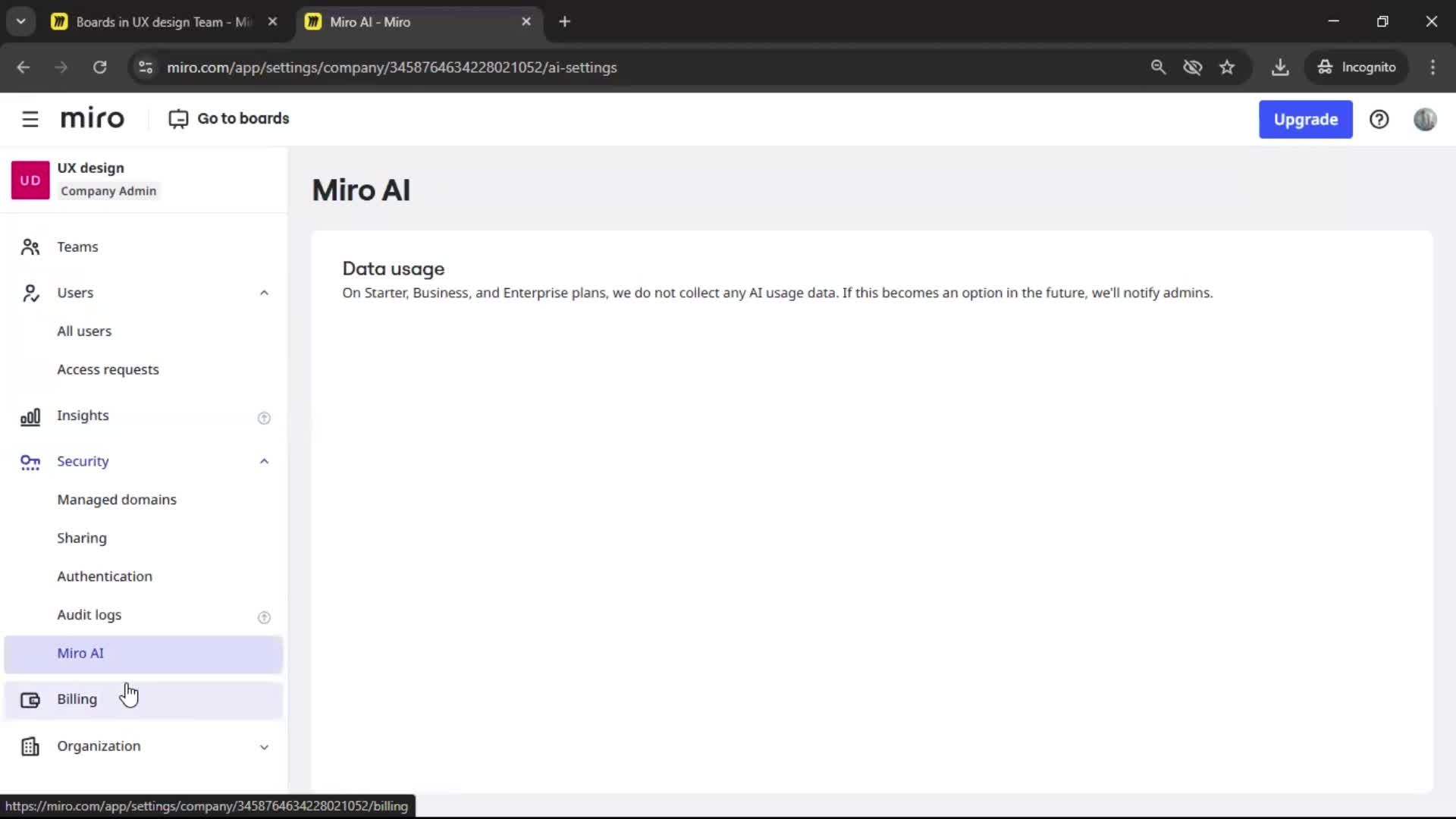Image resolution: width=1456 pixels, height=819 pixels.
Task: Click the Company Admin label
Action: (x=108, y=191)
